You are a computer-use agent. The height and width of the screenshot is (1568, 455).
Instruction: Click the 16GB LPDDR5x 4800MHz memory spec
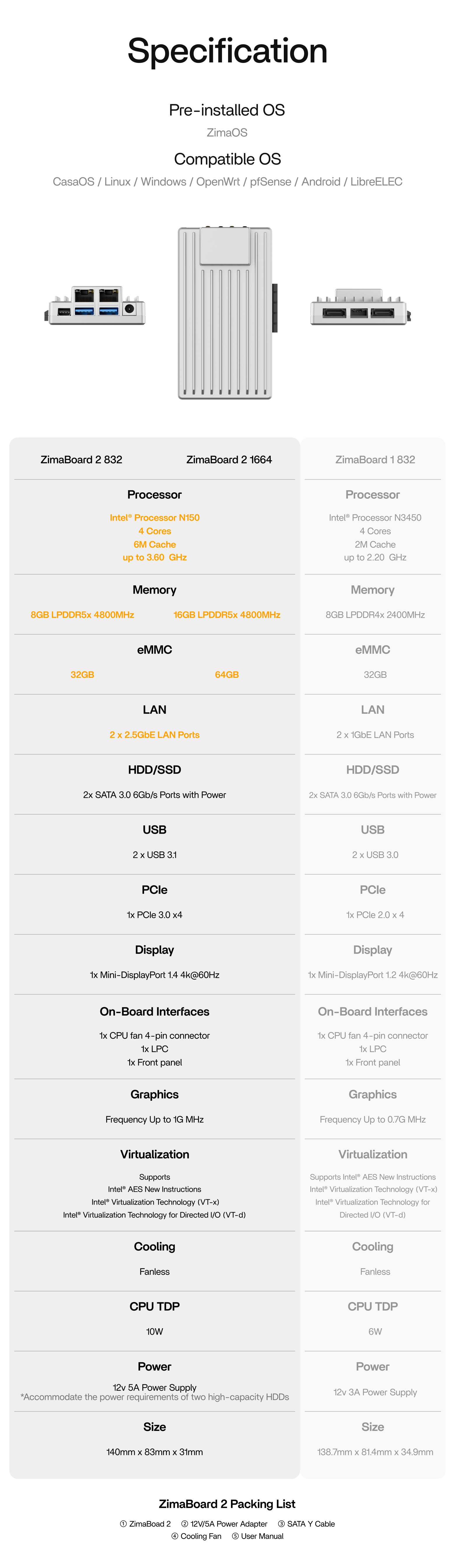tap(227, 615)
